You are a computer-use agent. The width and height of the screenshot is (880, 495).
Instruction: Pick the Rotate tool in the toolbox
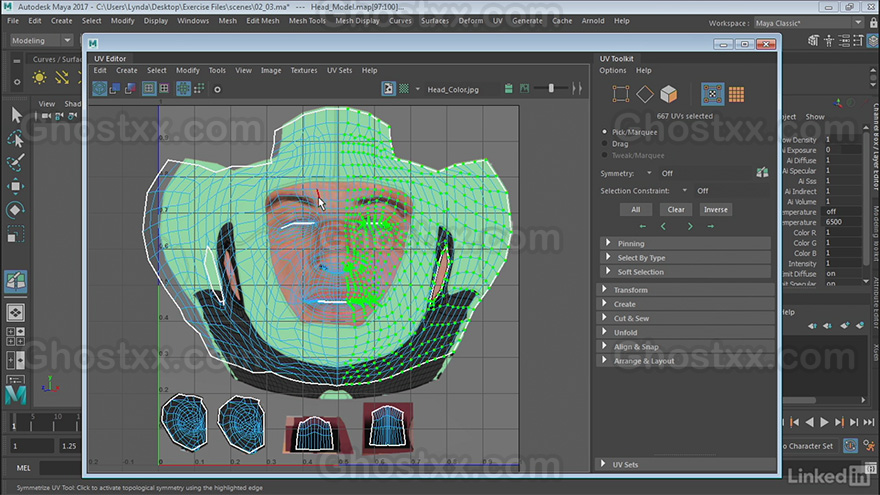pos(16,209)
